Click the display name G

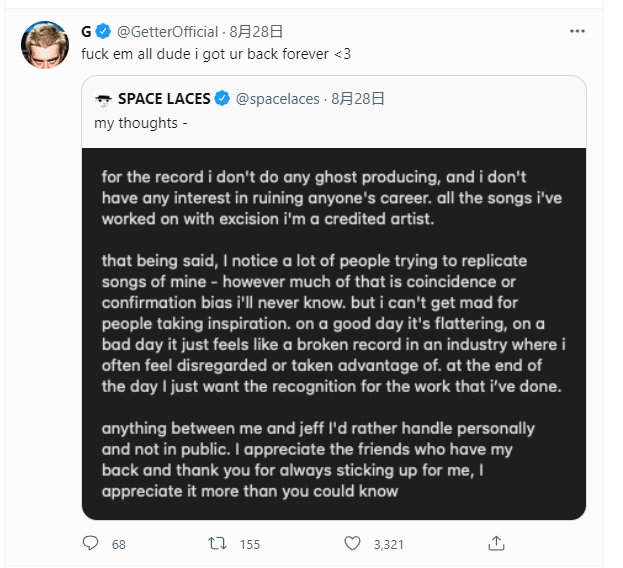[86, 32]
